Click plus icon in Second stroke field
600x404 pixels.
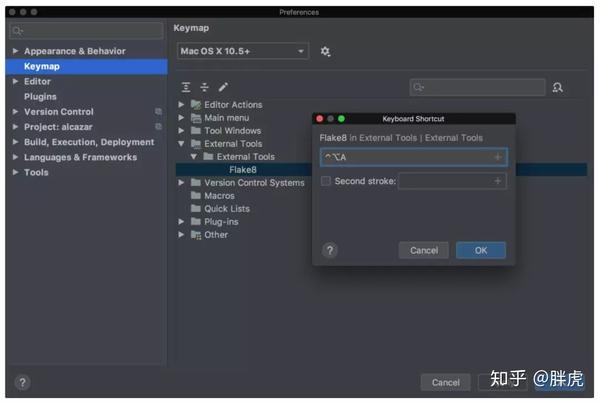(497, 181)
